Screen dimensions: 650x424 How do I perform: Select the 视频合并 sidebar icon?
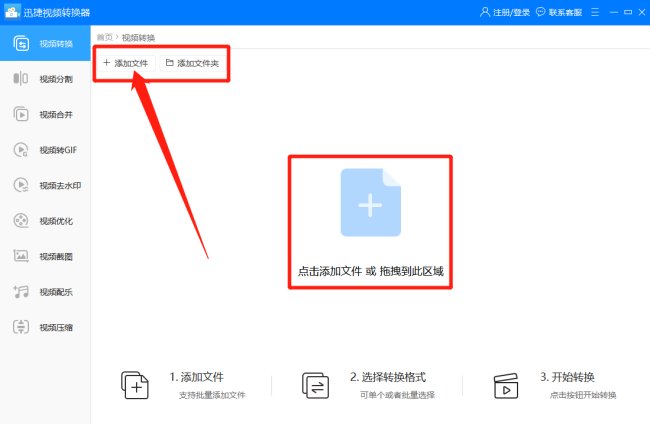(x=21, y=114)
